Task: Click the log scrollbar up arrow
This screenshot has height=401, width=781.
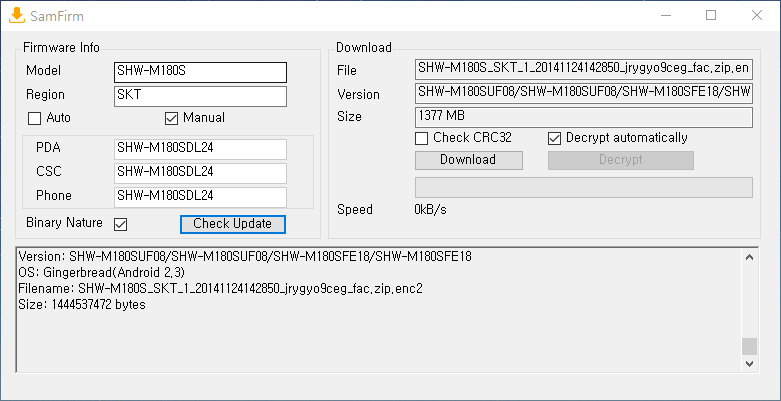Action: coord(749,256)
